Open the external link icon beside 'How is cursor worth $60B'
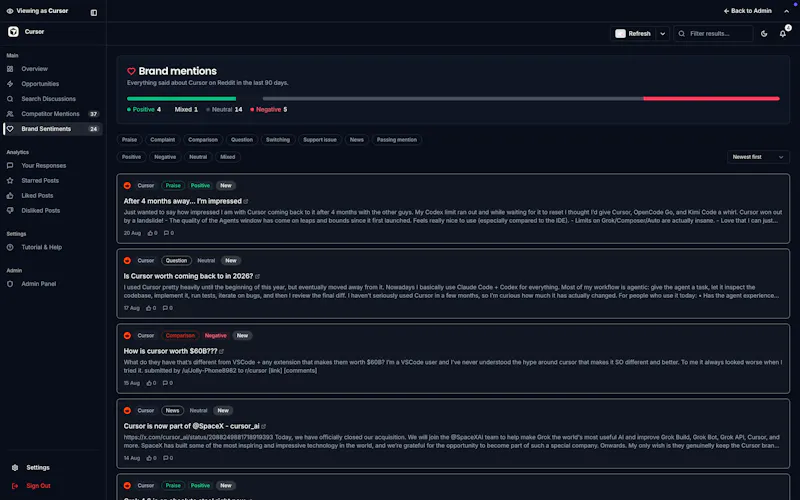 coord(221,352)
